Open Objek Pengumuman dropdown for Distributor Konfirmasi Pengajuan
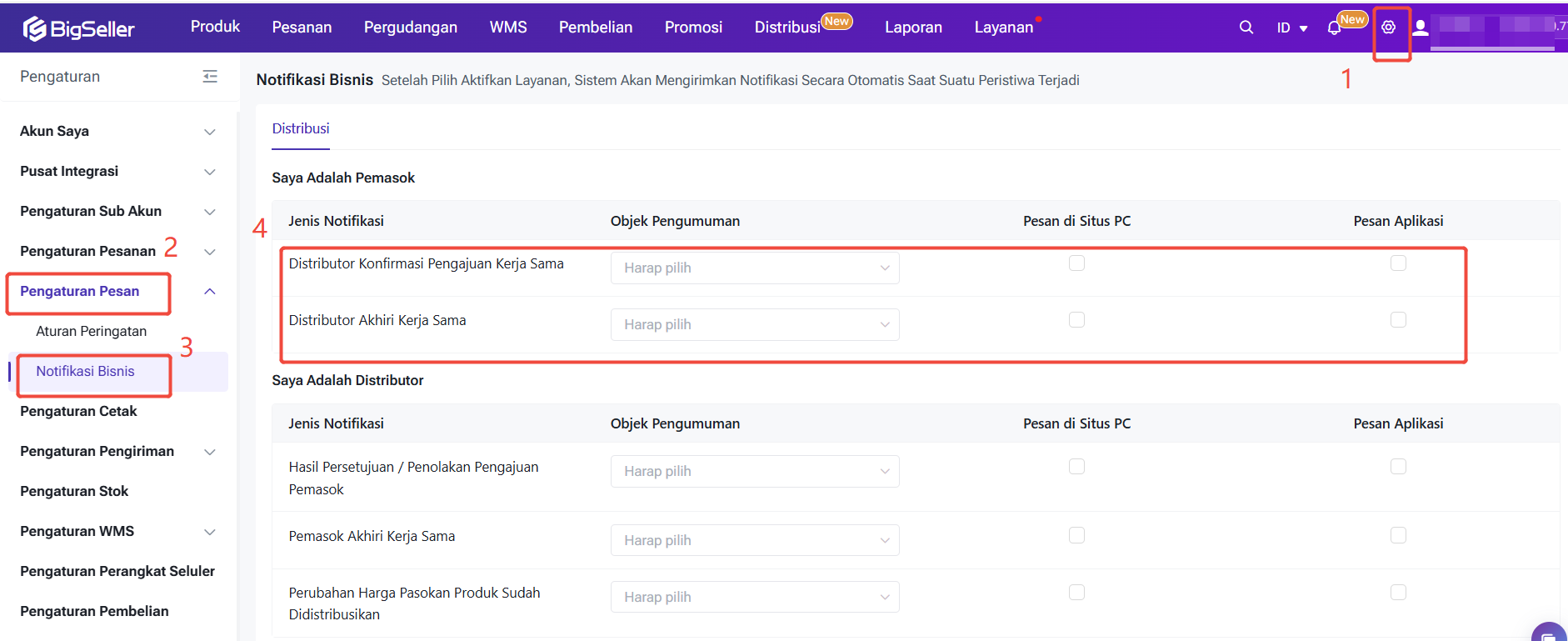Viewport: 1568px width, 641px height. click(754, 268)
